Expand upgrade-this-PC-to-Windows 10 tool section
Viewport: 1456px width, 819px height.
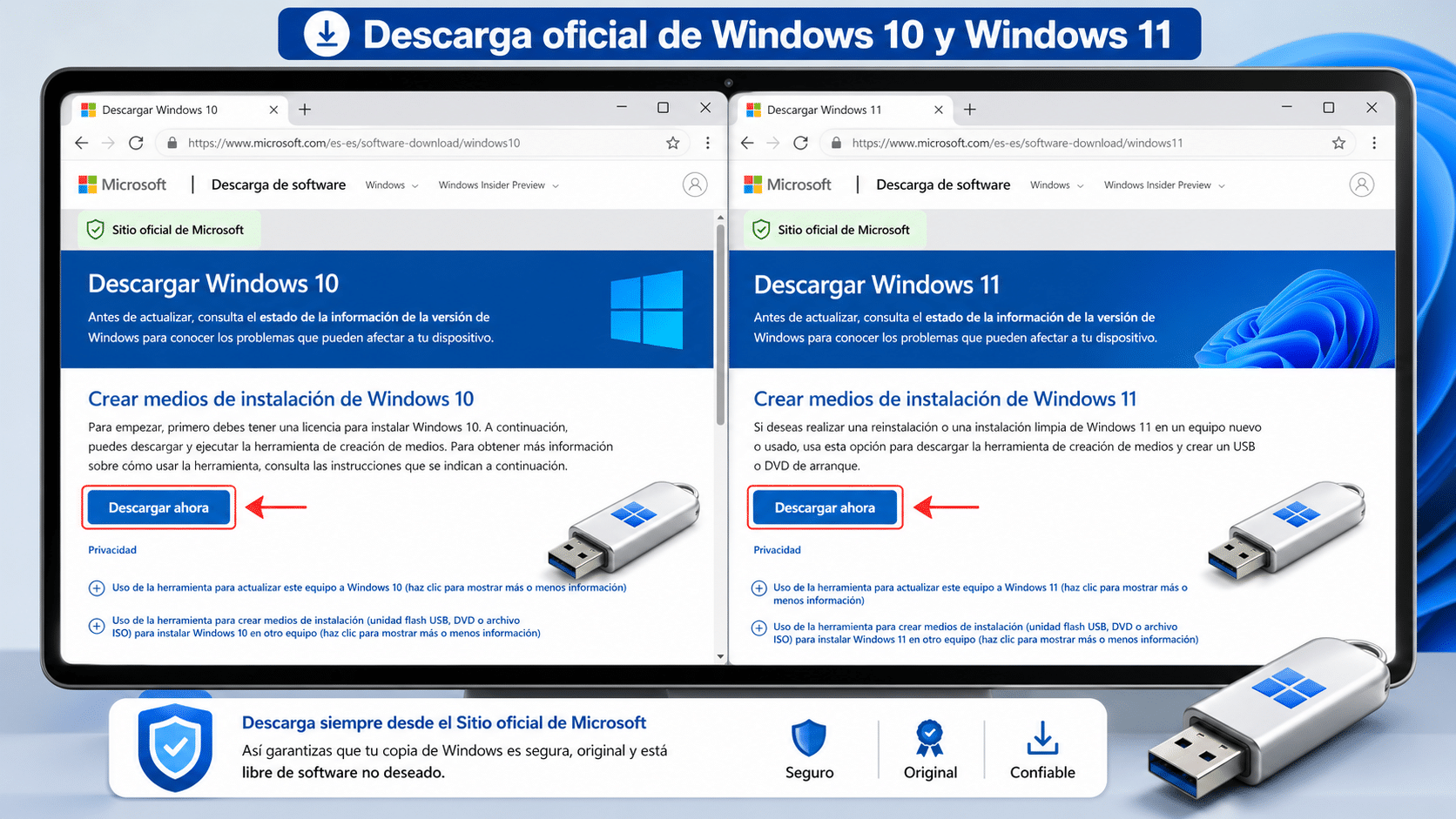(97, 587)
